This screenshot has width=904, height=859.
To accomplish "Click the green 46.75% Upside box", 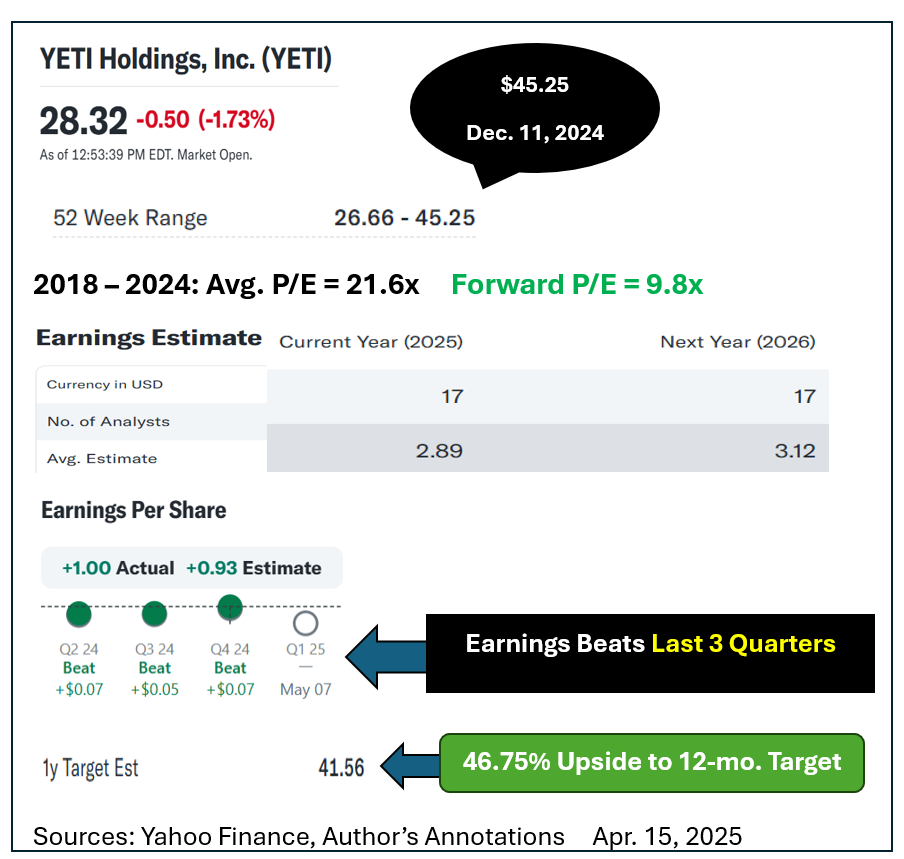I will click(651, 762).
